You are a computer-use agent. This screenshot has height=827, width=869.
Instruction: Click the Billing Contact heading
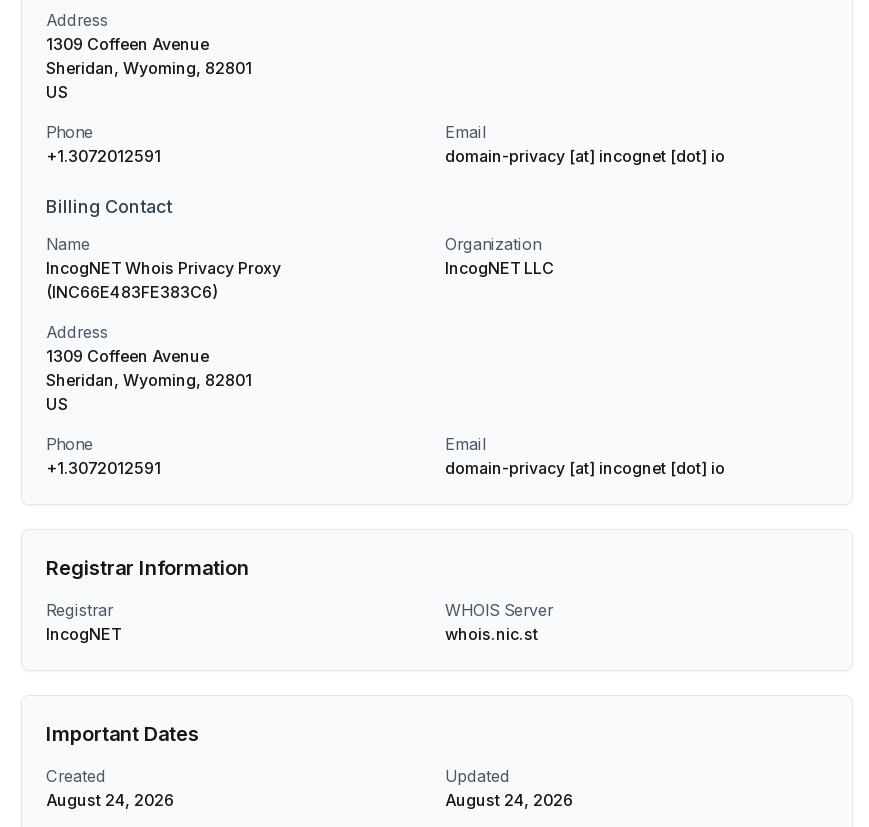109,207
